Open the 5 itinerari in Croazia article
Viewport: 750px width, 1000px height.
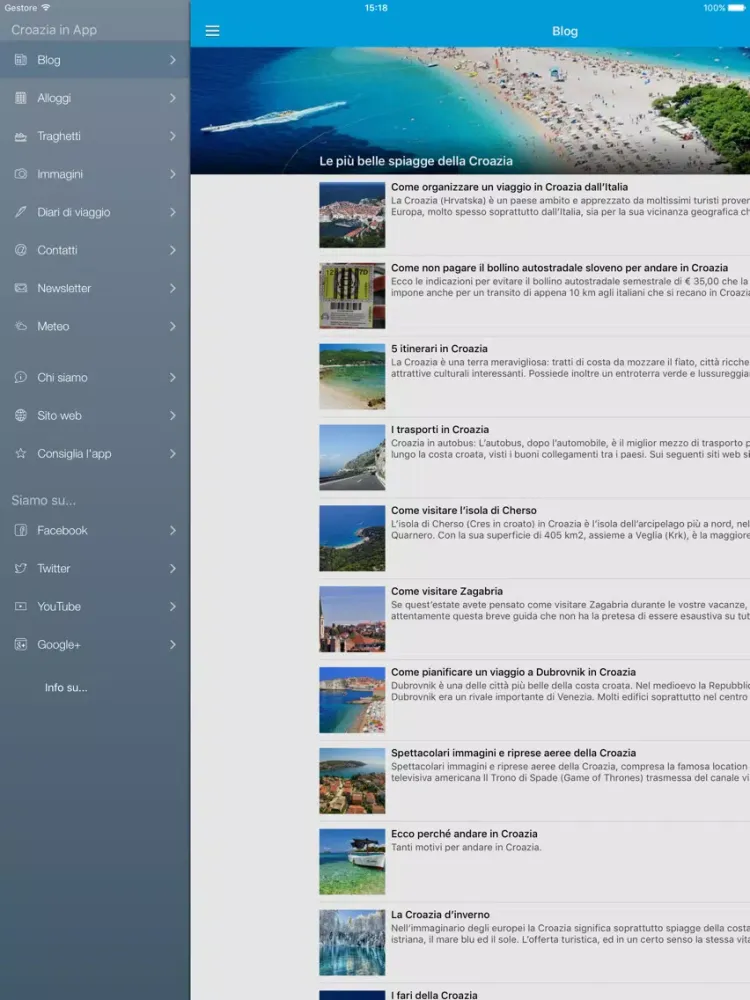(534, 377)
